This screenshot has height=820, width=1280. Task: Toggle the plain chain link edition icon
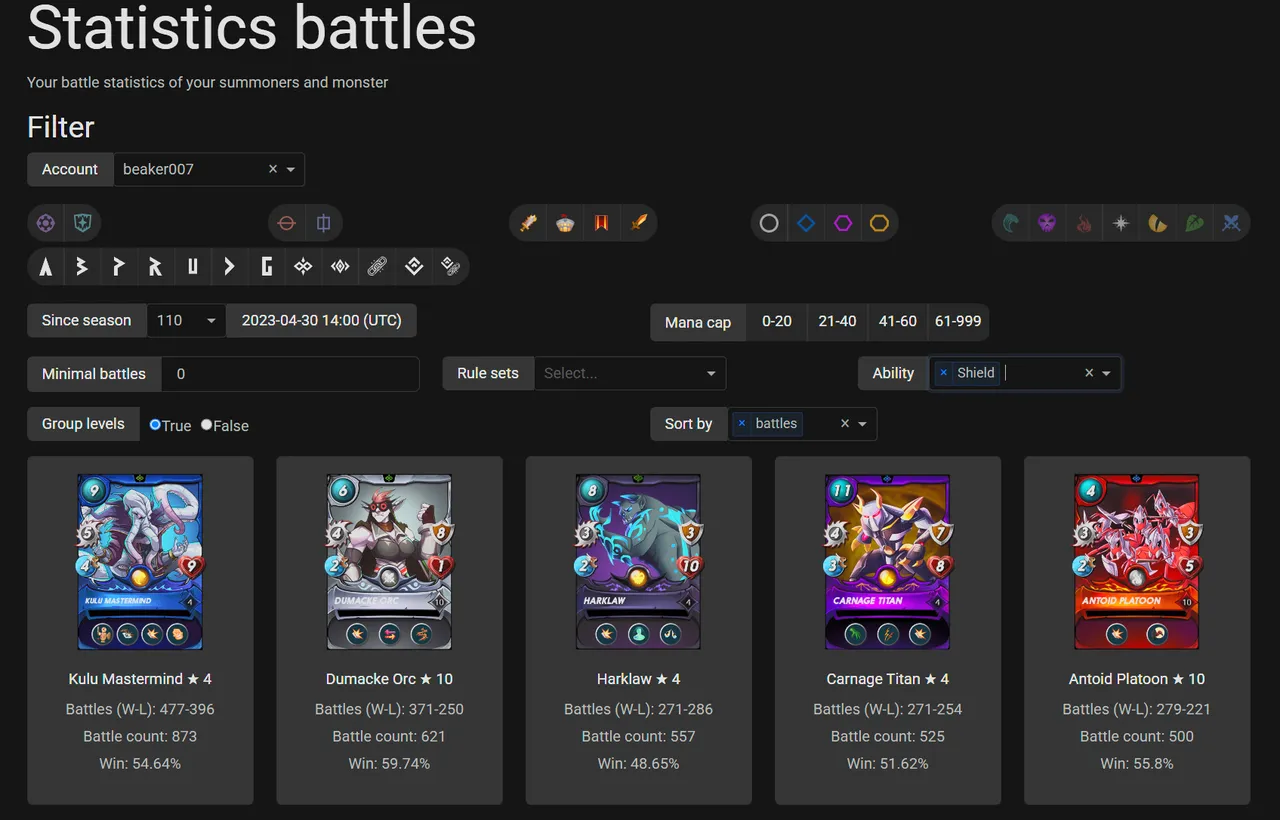click(377, 267)
